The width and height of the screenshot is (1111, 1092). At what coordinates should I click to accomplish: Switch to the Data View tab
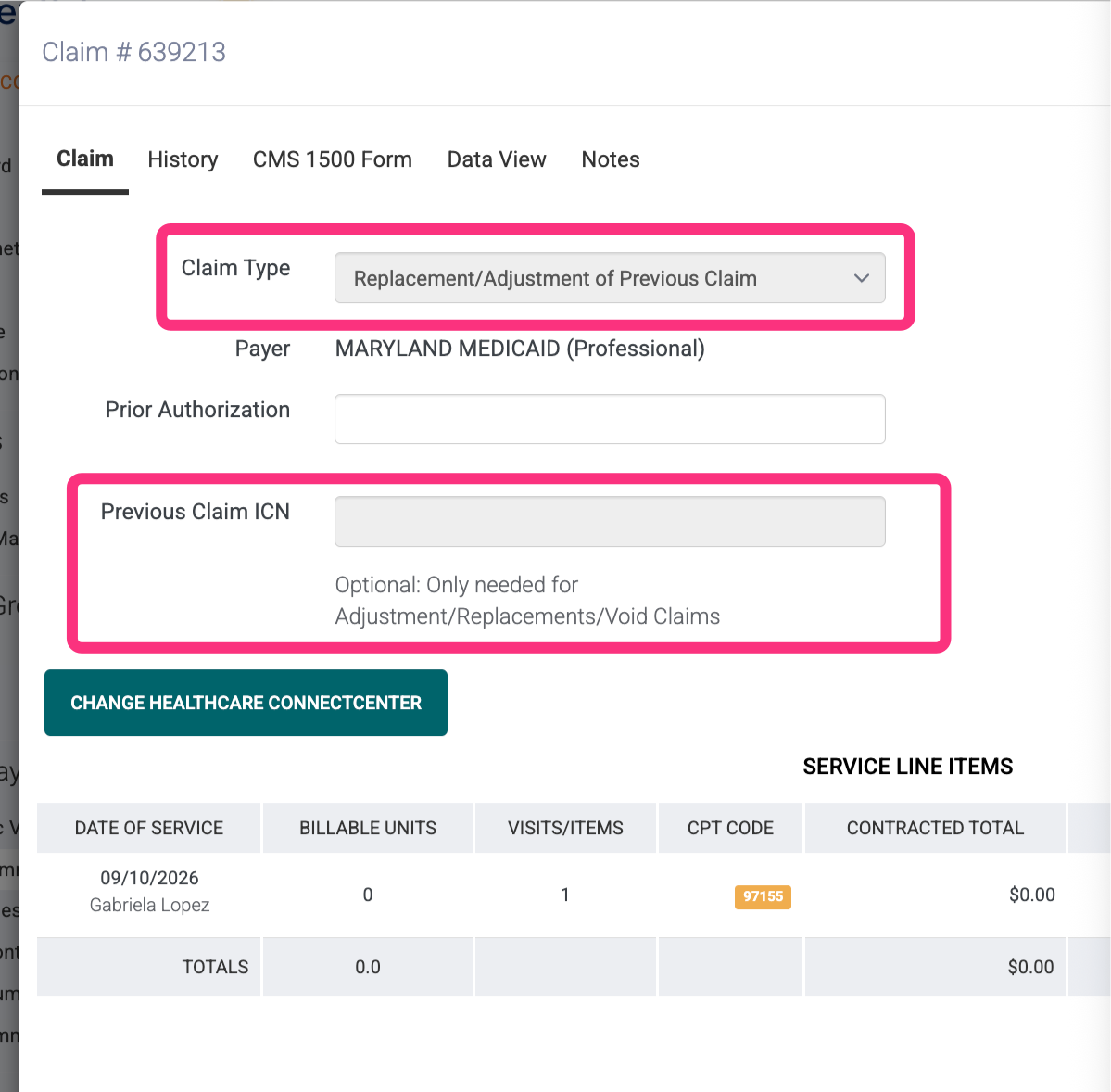(x=497, y=159)
